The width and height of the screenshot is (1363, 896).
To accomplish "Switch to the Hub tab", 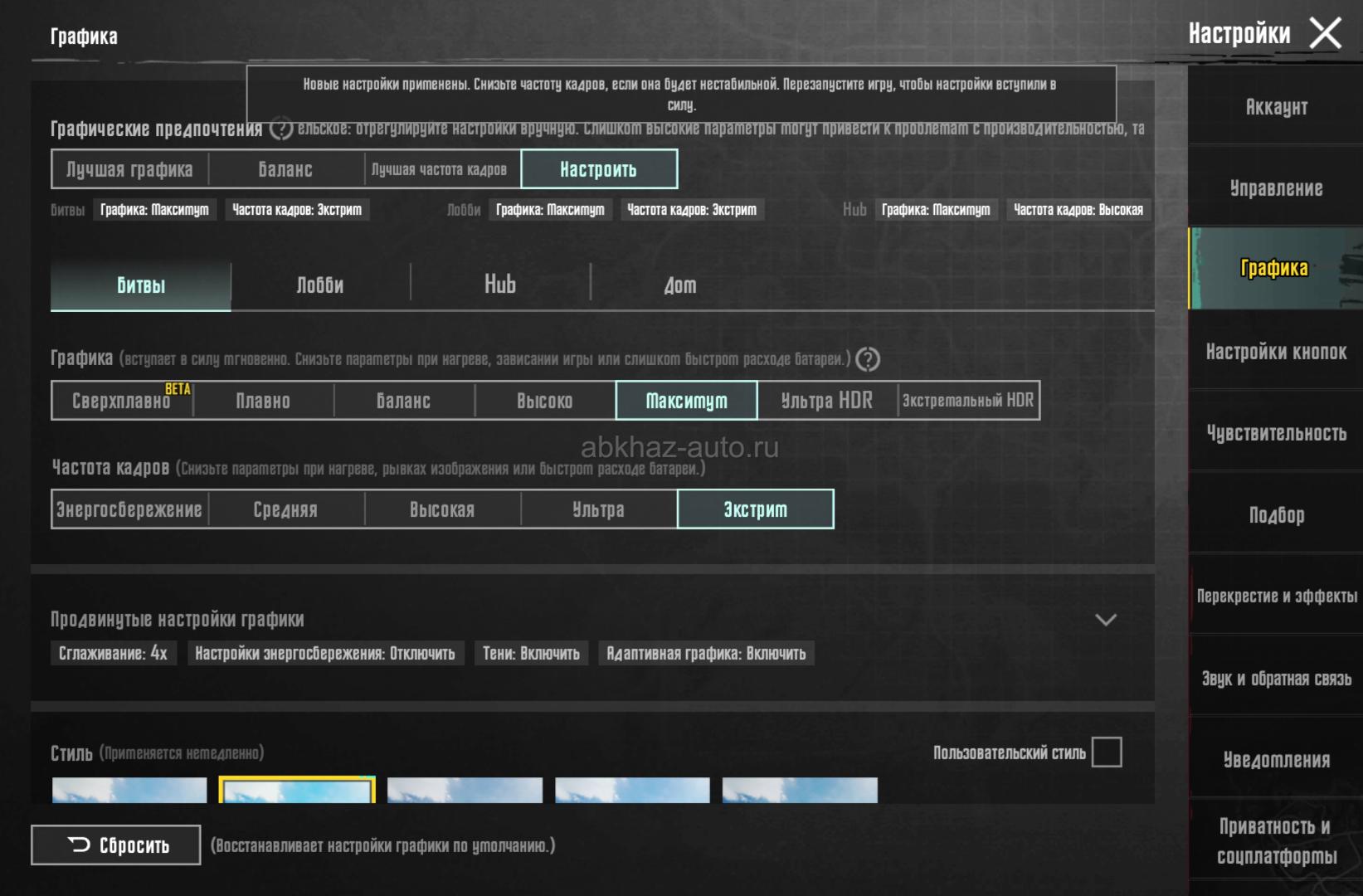I will pos(500,285).
